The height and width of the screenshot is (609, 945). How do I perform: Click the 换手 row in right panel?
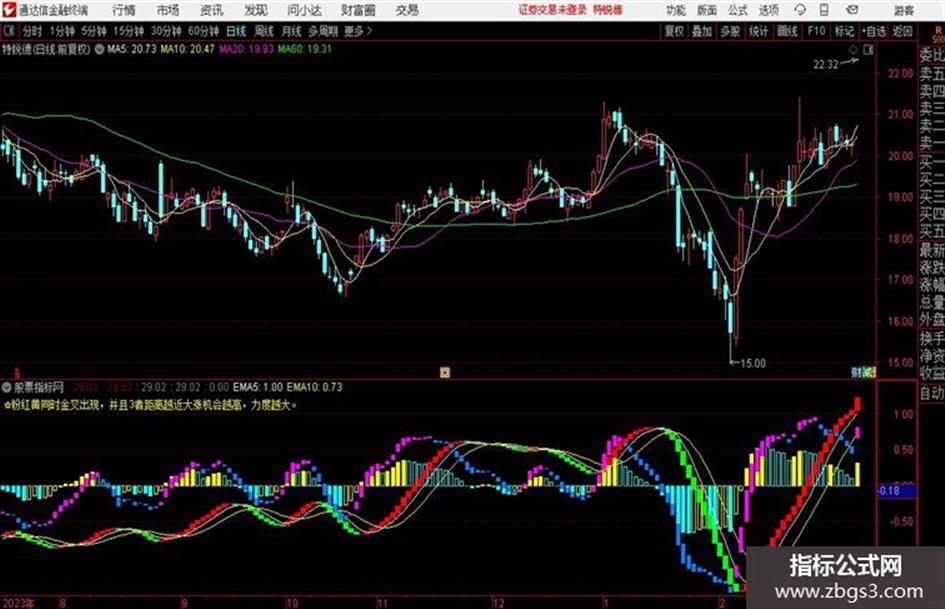click(x=932, y=338)
